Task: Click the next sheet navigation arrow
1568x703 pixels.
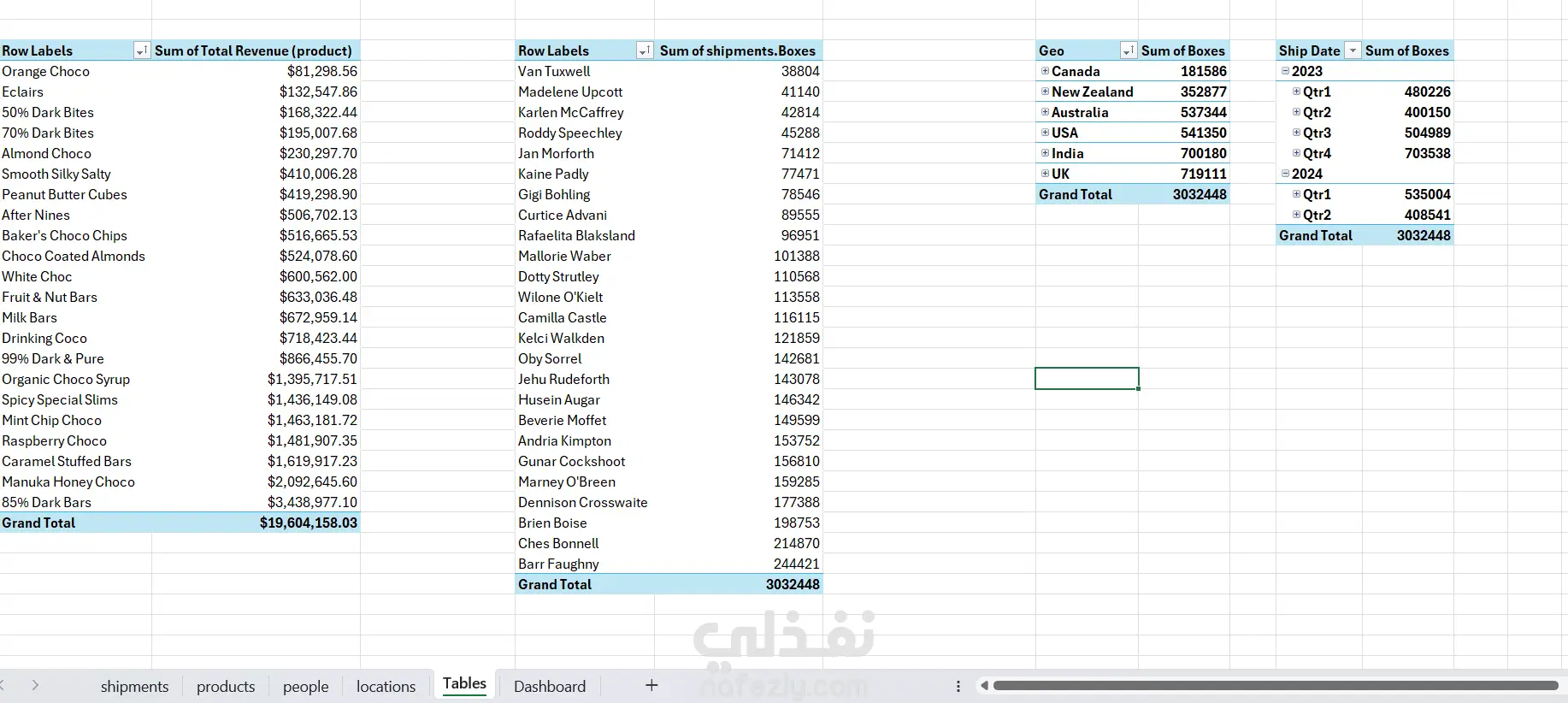Action: pyautogui.click(x=35, y=685)
